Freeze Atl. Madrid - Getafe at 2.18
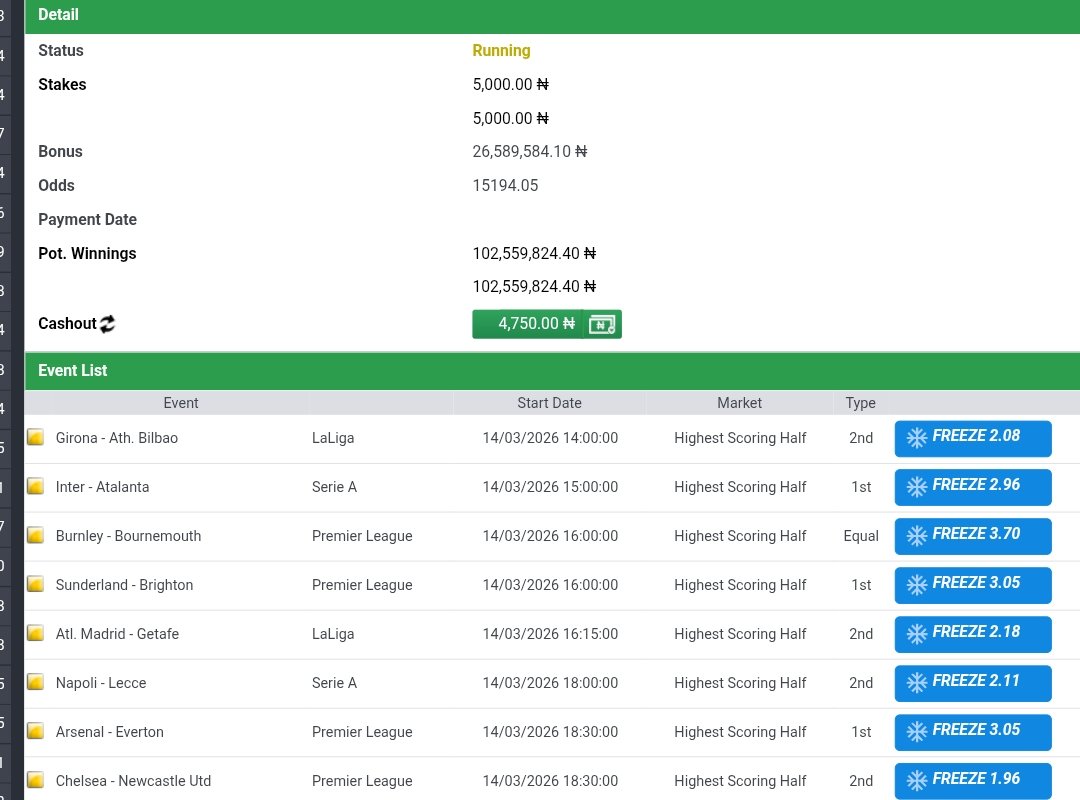 [x=973, y=634]
